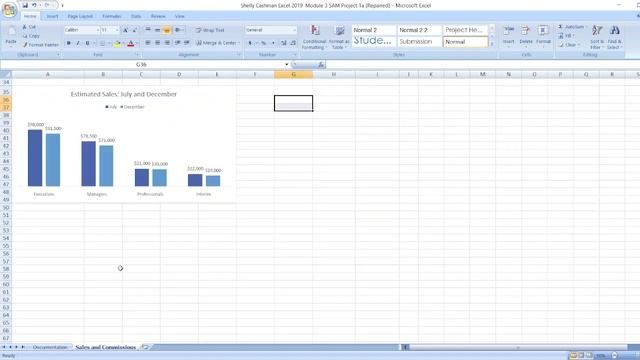Apply center text alignment
The height and width of the screenshot is (360, 640).
point(158,43)
